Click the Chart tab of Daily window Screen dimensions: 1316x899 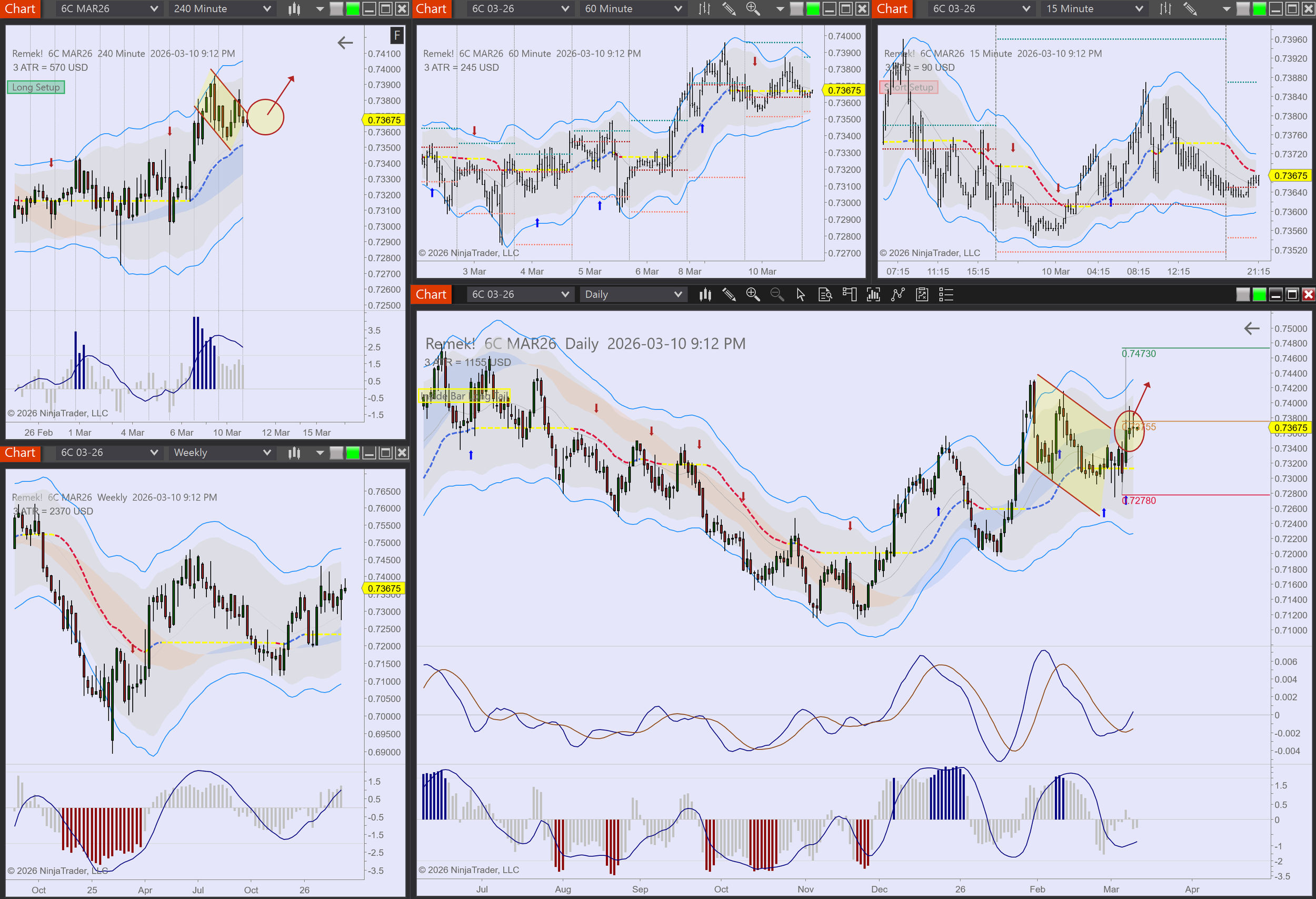click(x=431, y=294)
